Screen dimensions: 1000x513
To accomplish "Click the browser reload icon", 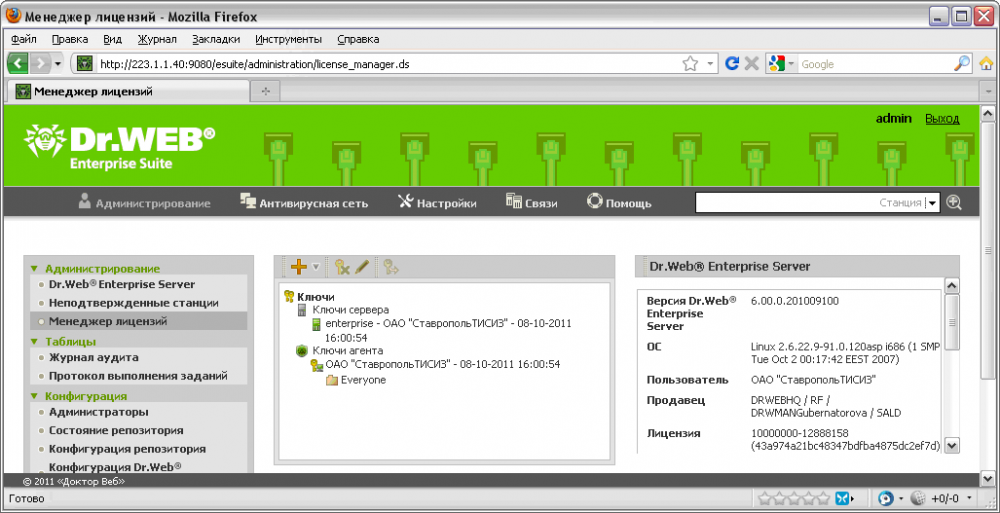I will (733, 64).
